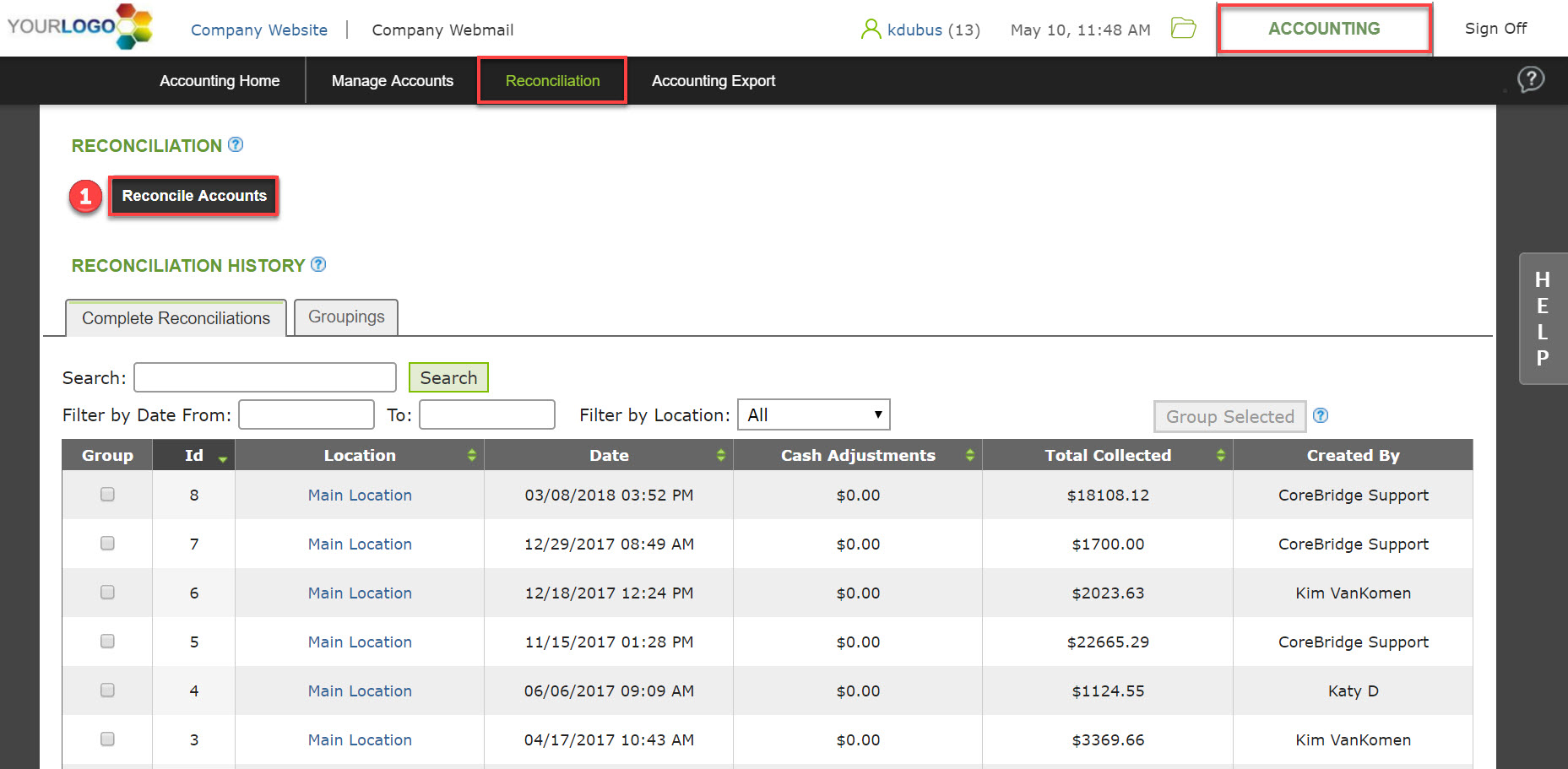Switch to the Groupings tab
The width and height of the screenshot is (1568, 769).
[346, 317]
